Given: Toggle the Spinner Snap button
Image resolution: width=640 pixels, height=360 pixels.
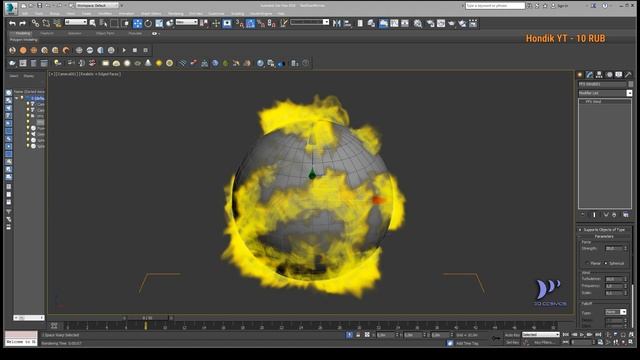Looking at the screenshot, I should coord(271,23).
